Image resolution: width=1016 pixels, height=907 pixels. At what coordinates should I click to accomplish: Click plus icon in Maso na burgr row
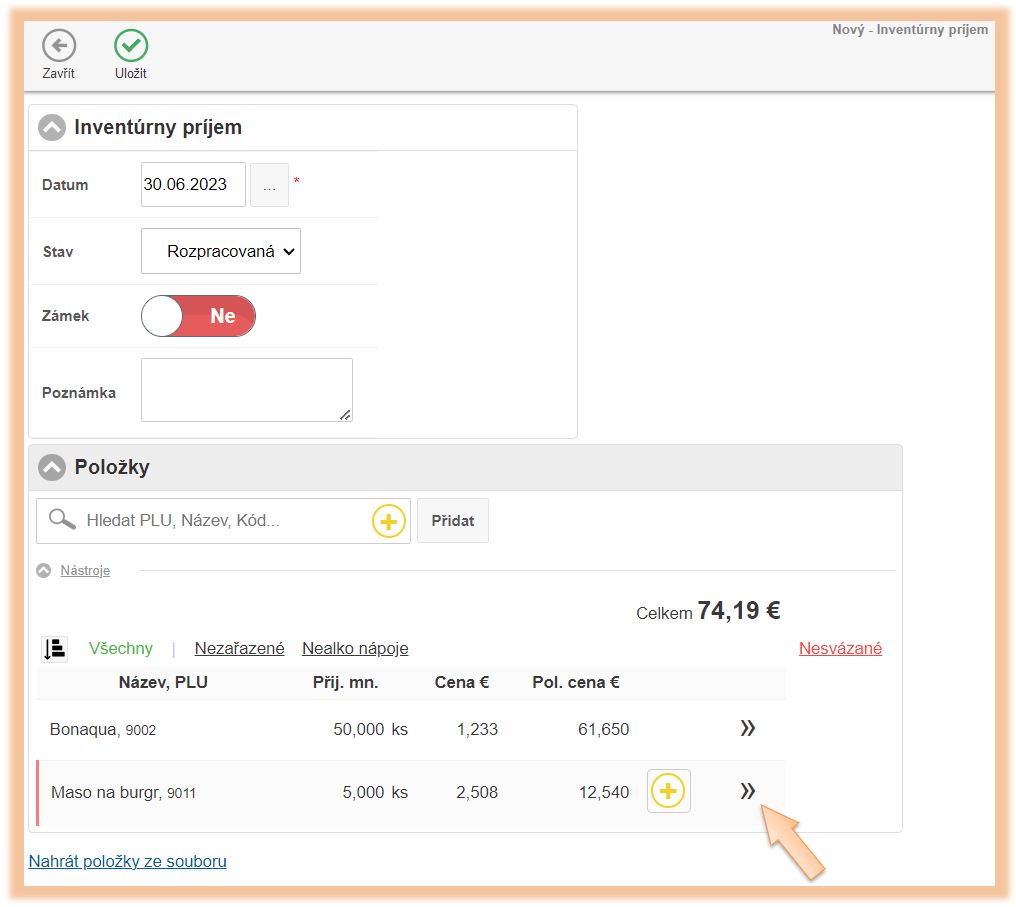point(668,792)
